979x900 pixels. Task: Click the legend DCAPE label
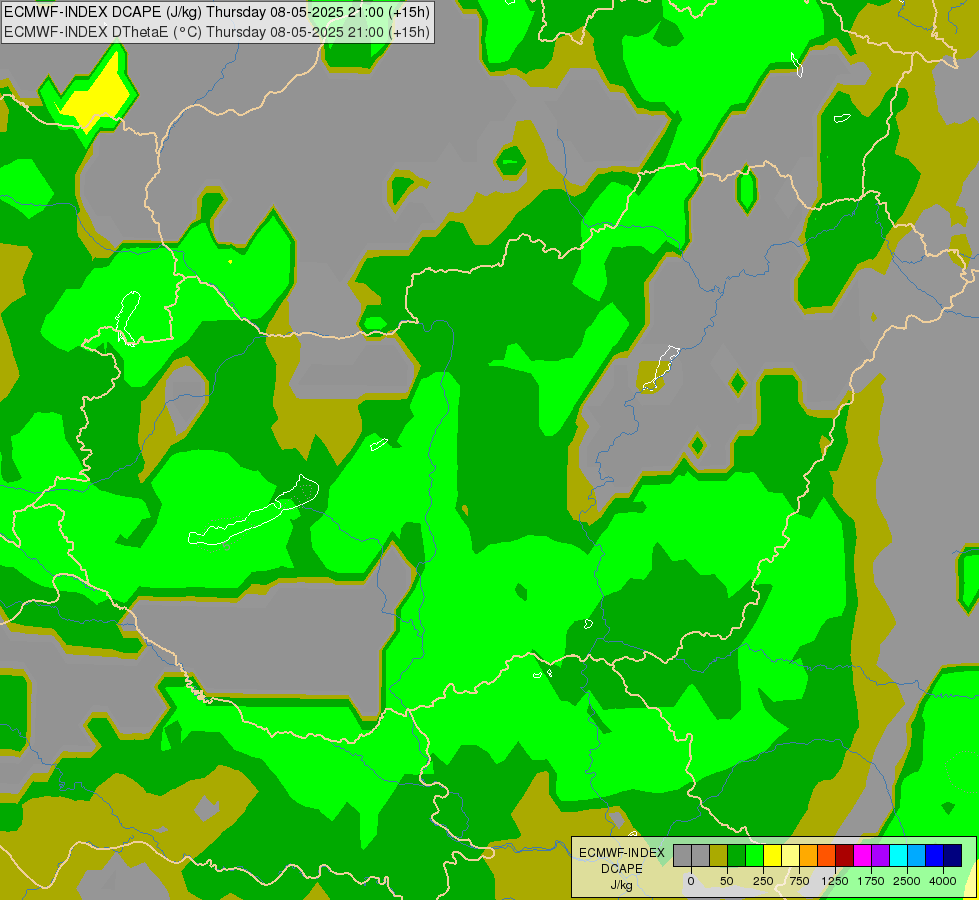pyautogui.click(x=622, y=869)
